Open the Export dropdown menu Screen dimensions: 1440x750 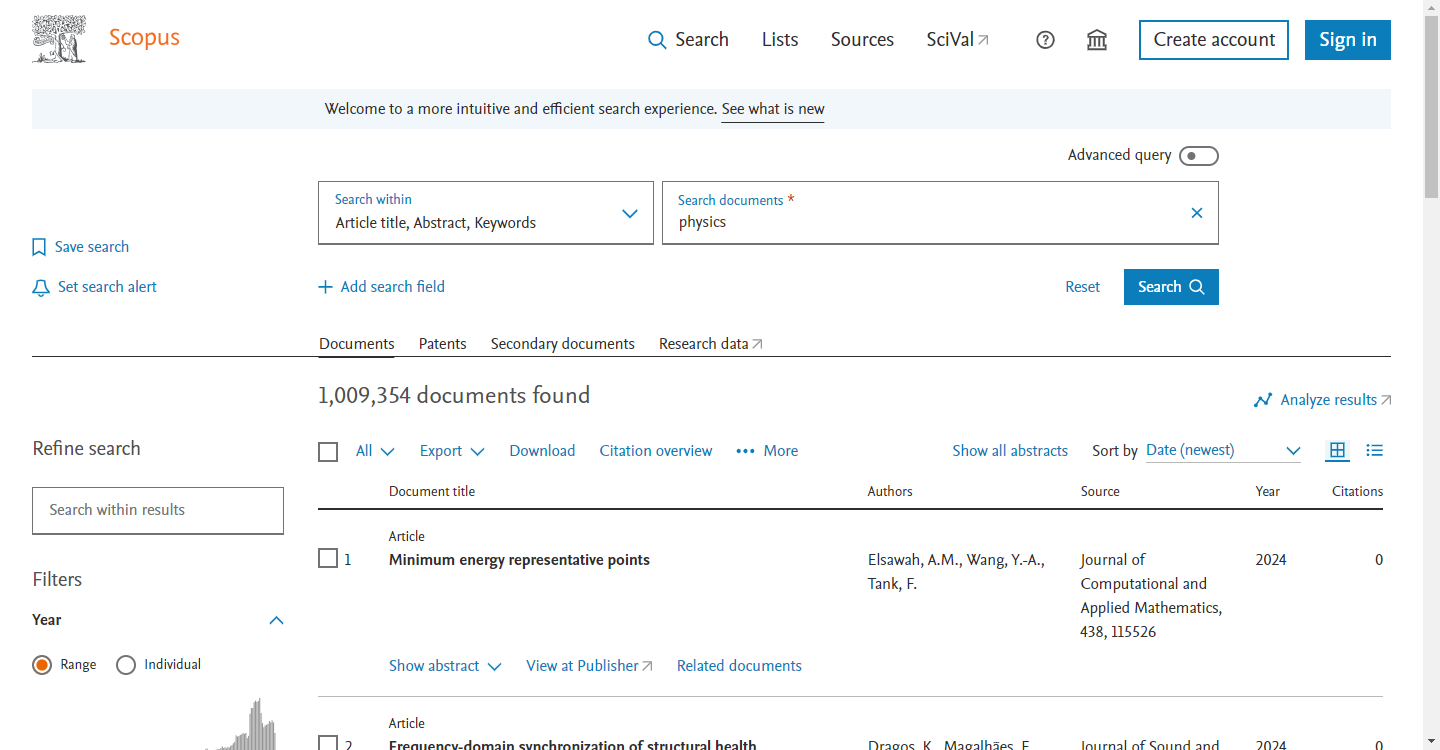coord(452,451)
